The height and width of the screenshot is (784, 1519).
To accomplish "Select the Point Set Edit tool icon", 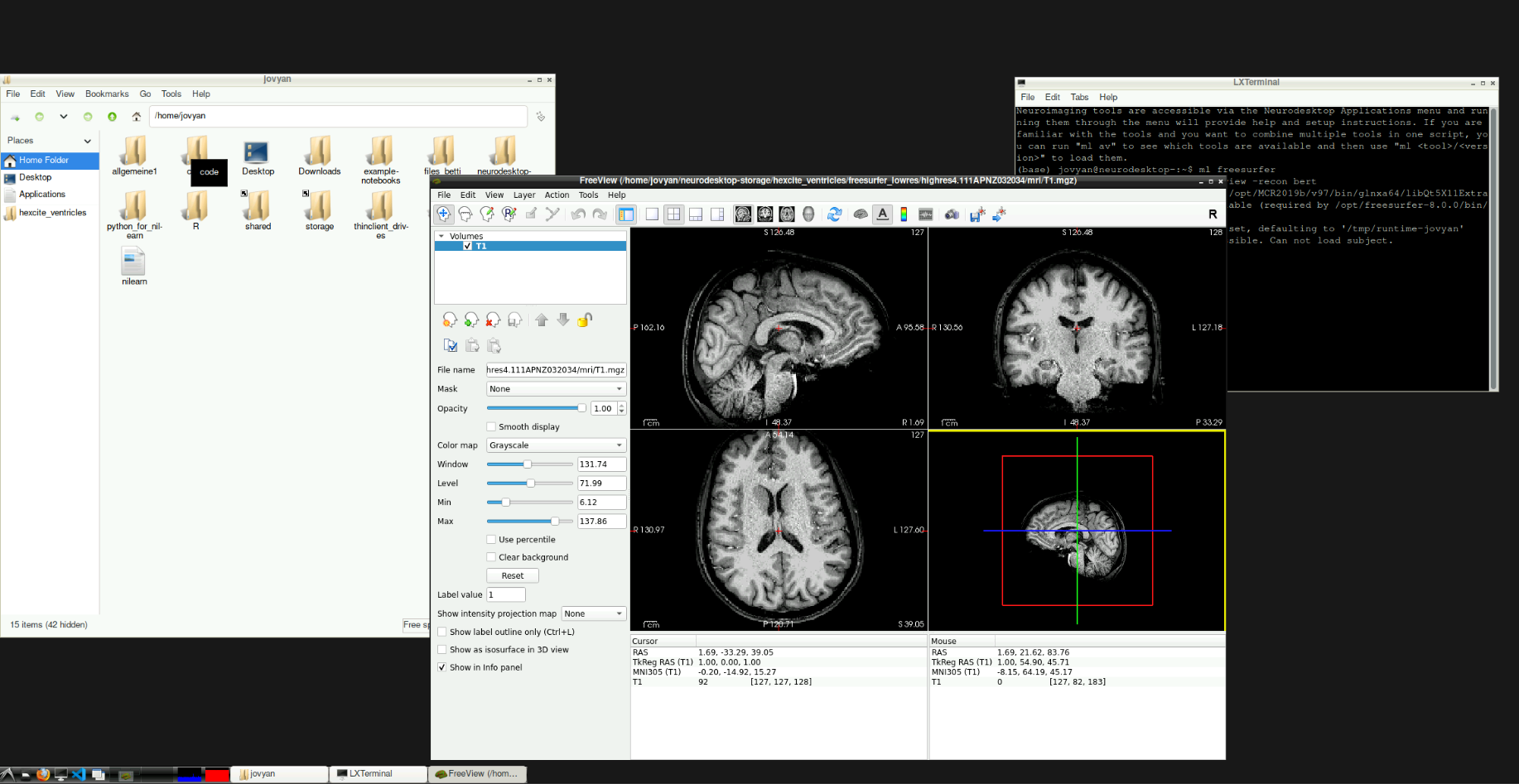I will click(x=552, y=214).
